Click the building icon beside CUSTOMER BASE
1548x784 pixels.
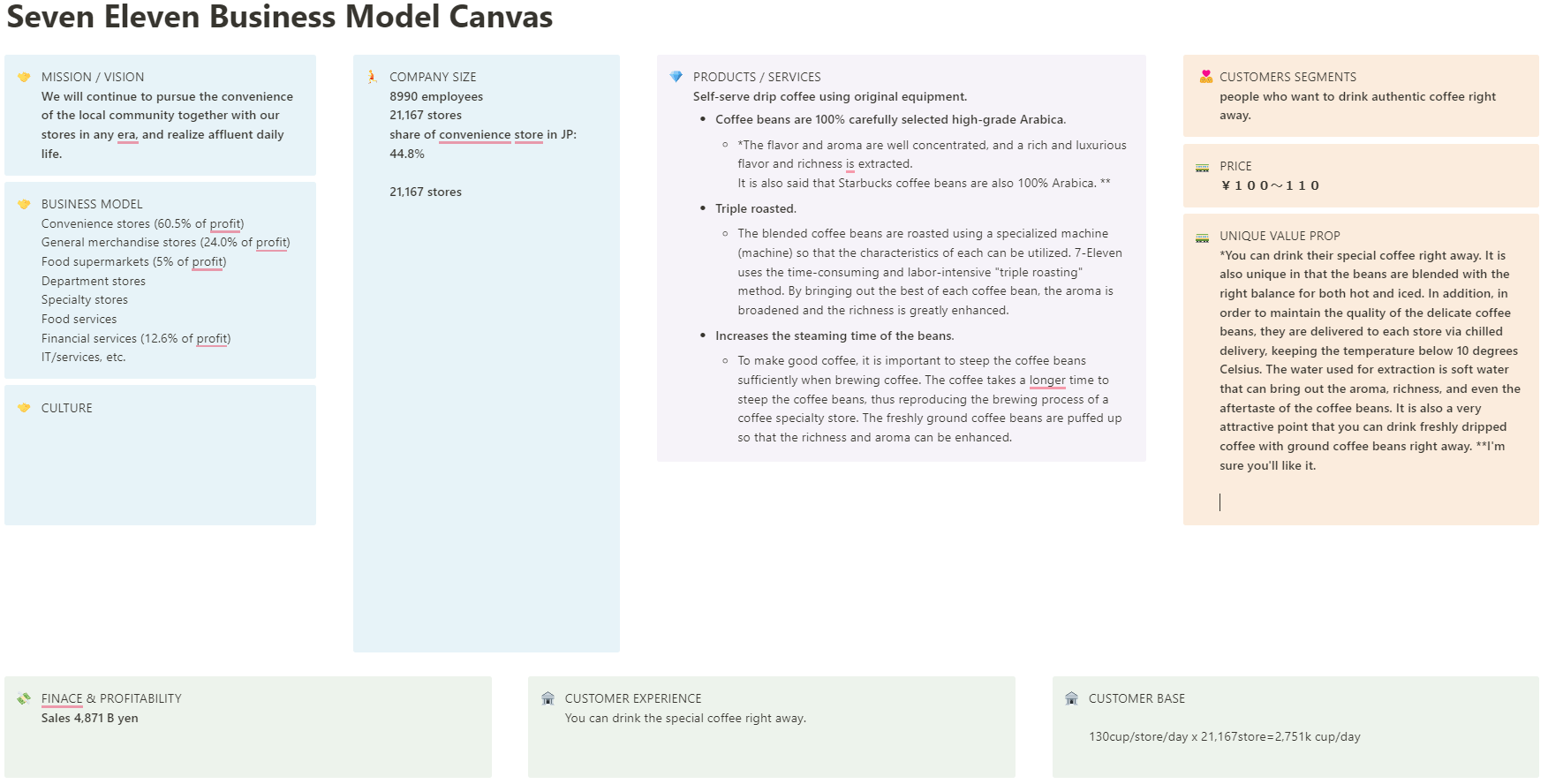(x=1071, y=698)
